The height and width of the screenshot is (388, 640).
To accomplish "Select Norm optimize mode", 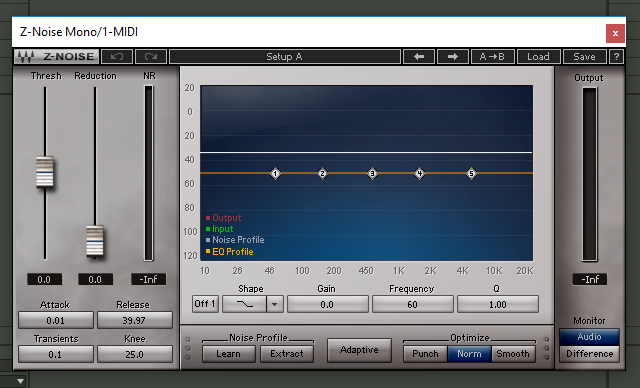I will pyautogui.click(x=469, y=354).
